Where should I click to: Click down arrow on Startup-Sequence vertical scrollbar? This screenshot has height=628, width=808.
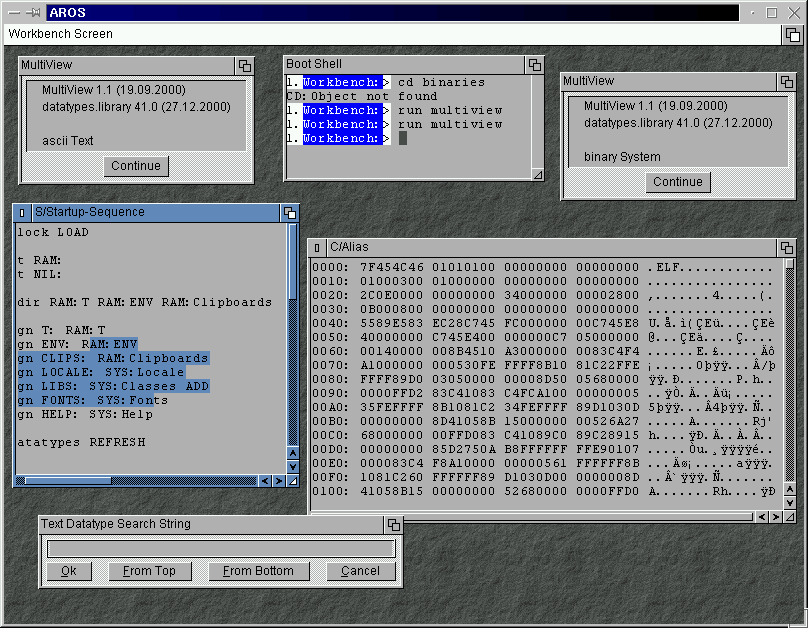pyautogui.click(x=293, y=466)
